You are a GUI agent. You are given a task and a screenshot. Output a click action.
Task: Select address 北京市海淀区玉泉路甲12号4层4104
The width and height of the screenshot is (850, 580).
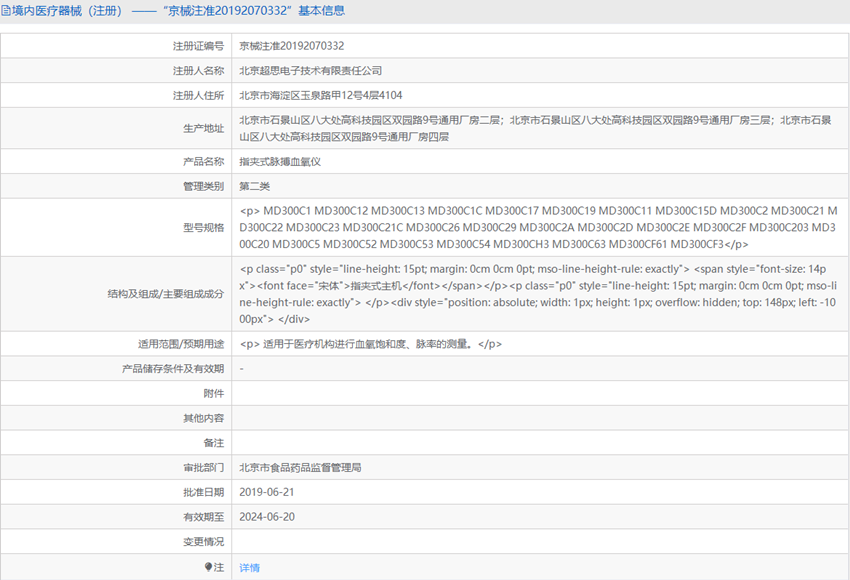click(321, 95)
